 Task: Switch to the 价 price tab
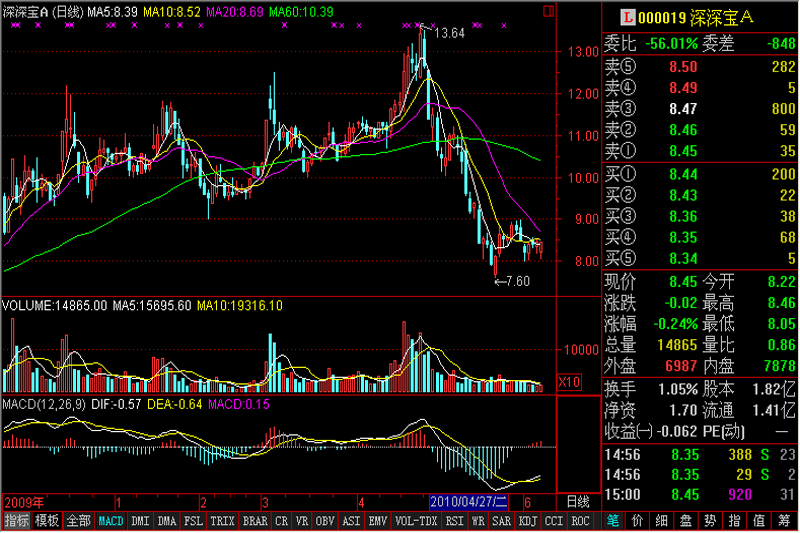637,521
